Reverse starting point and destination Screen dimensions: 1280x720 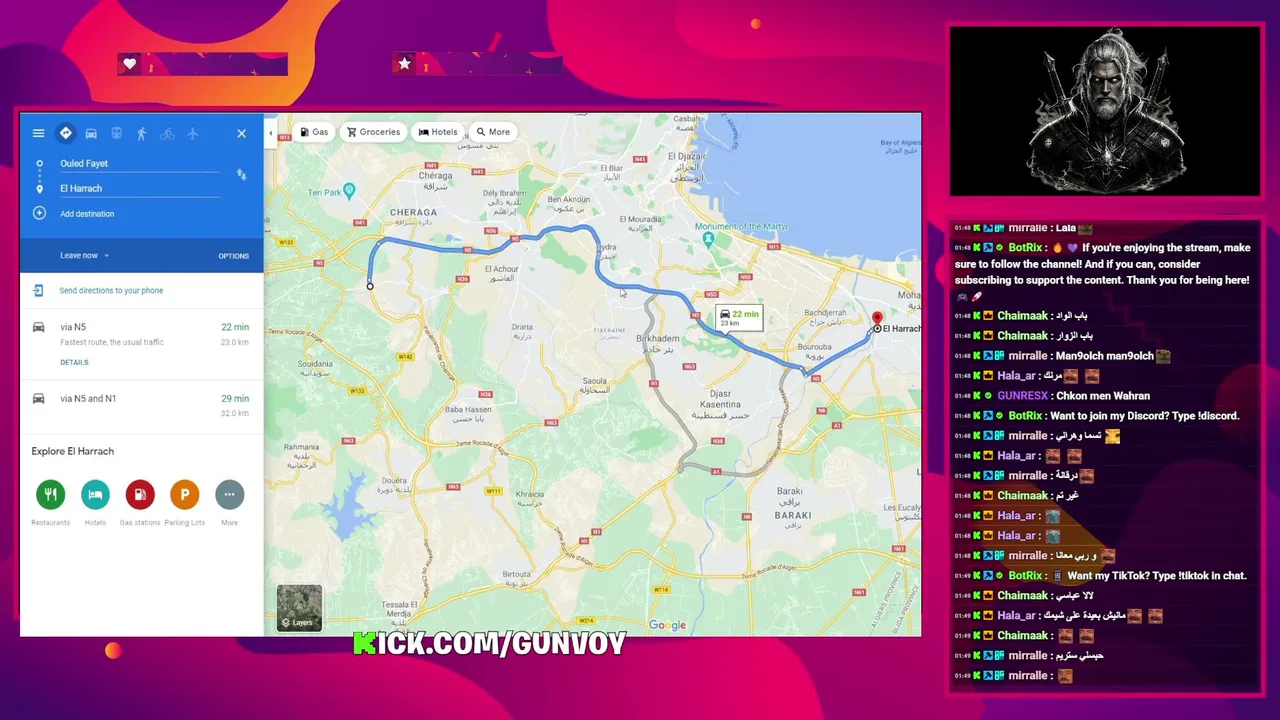[x=241, y=174]
